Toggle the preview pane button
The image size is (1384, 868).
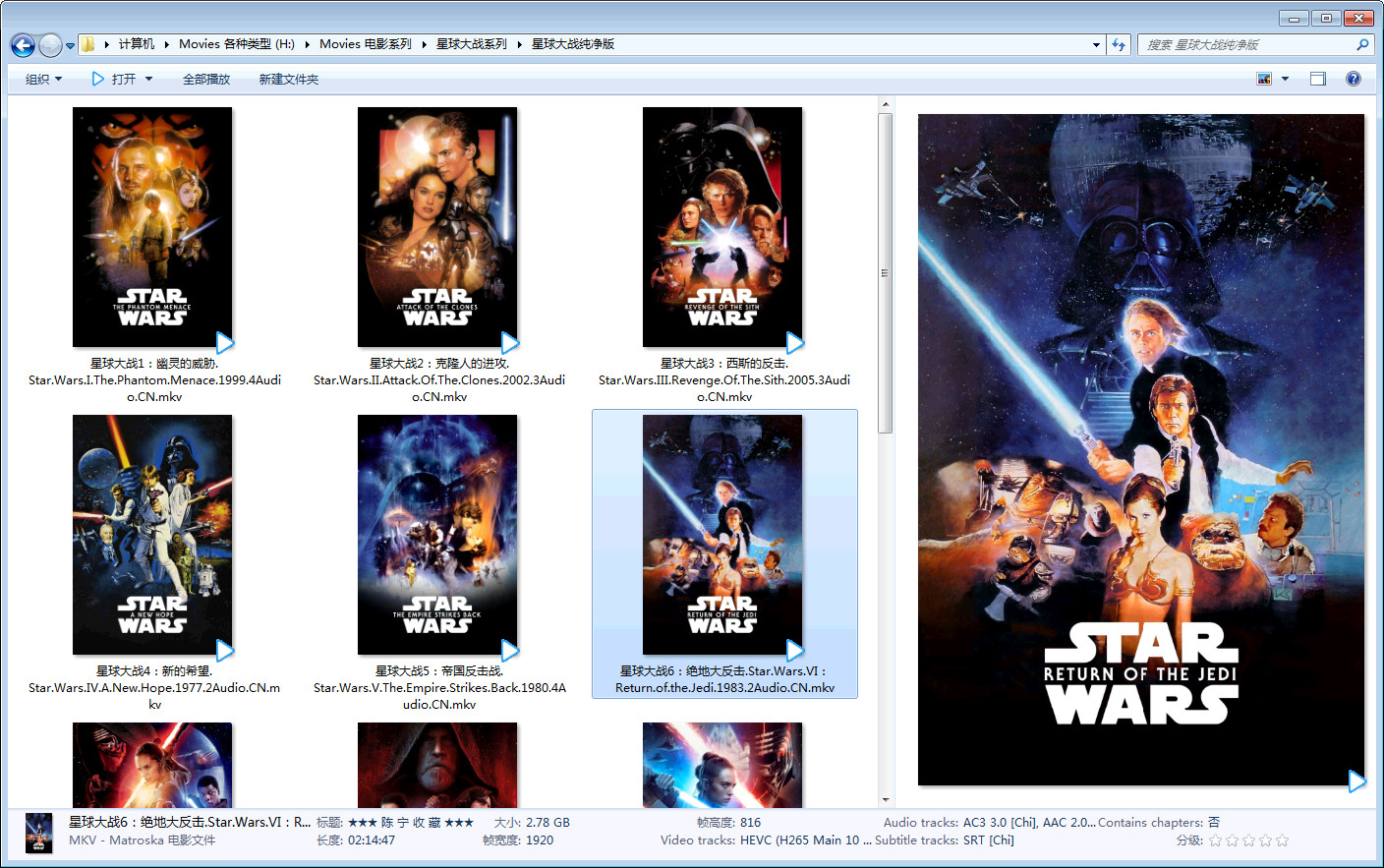tap(1318, 79)
